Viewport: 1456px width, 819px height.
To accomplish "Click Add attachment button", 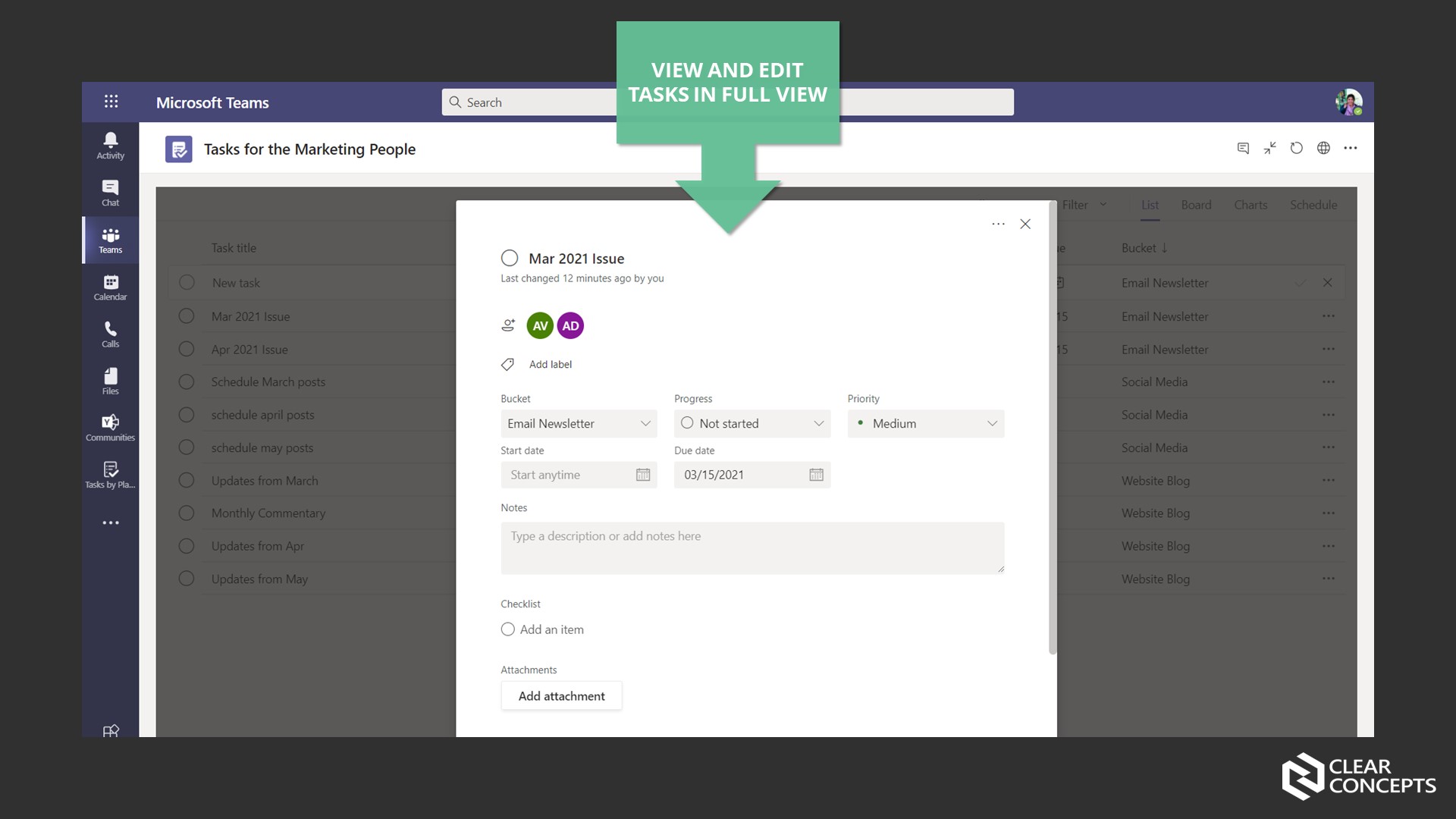I will click(x=561, y=695).
